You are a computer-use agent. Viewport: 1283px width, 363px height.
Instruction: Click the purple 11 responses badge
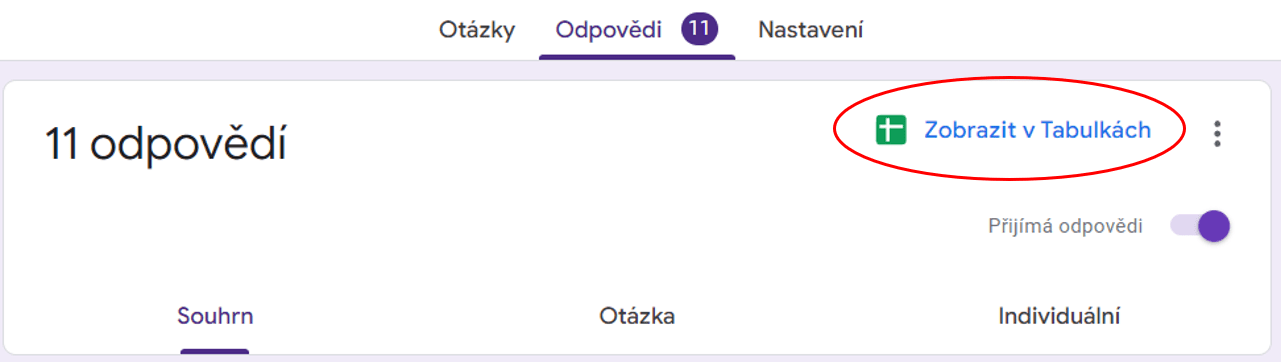point(699,29)
